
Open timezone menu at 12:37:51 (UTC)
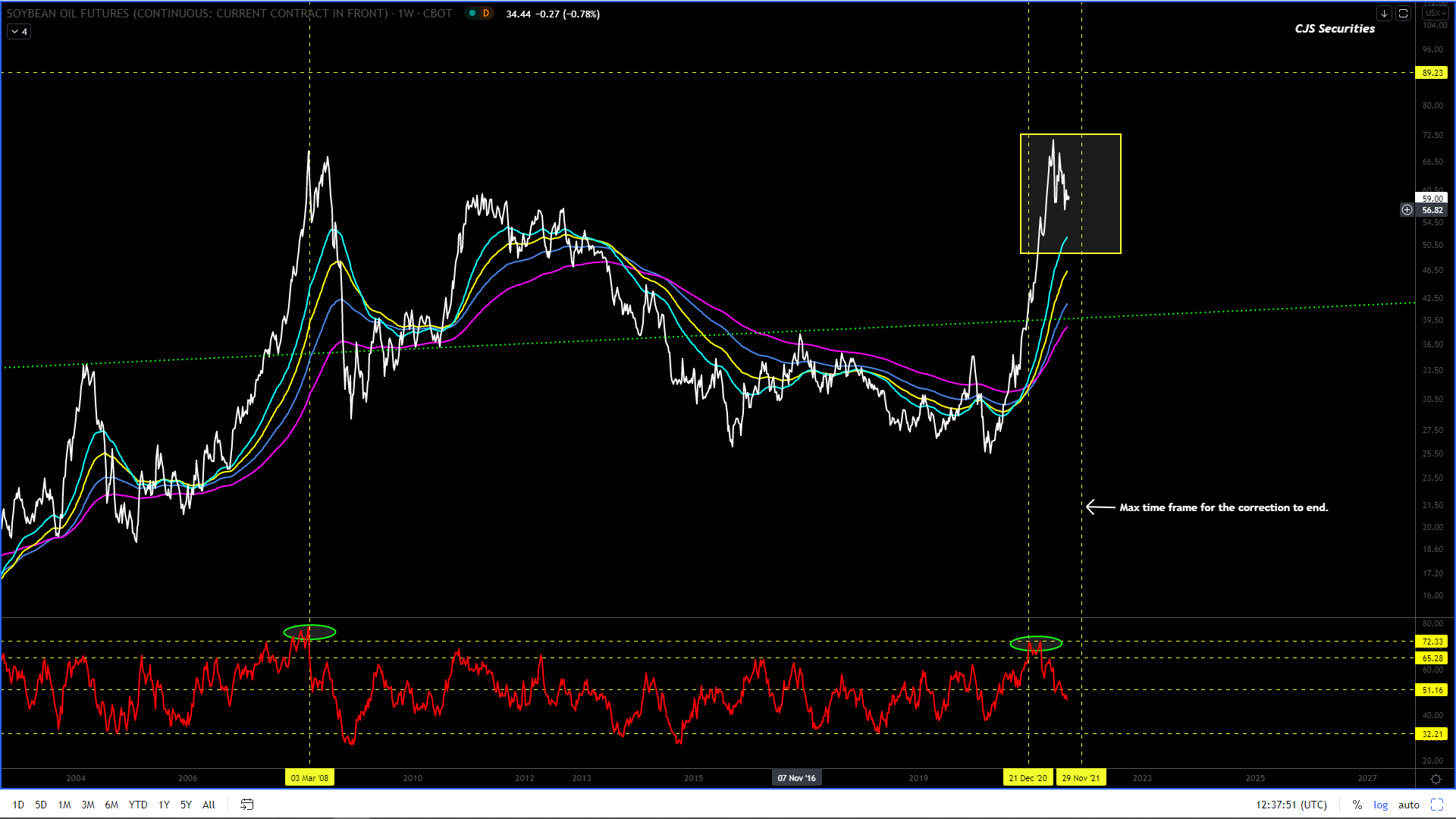(x=1291, y=805)
